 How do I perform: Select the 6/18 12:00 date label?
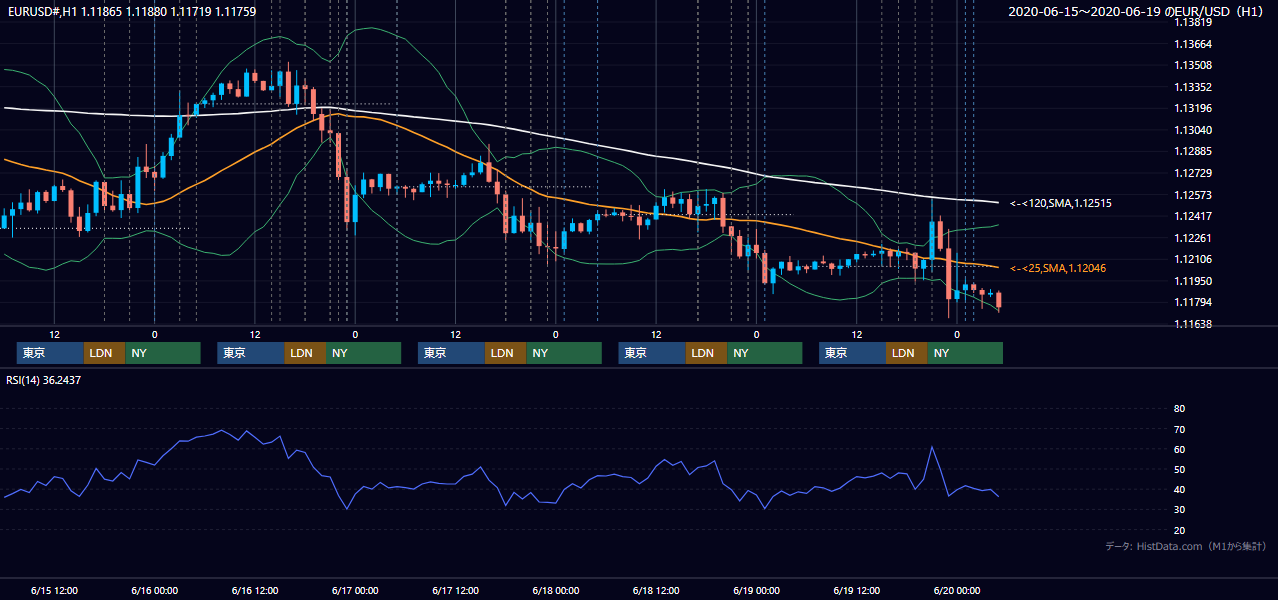click(656, 590)
